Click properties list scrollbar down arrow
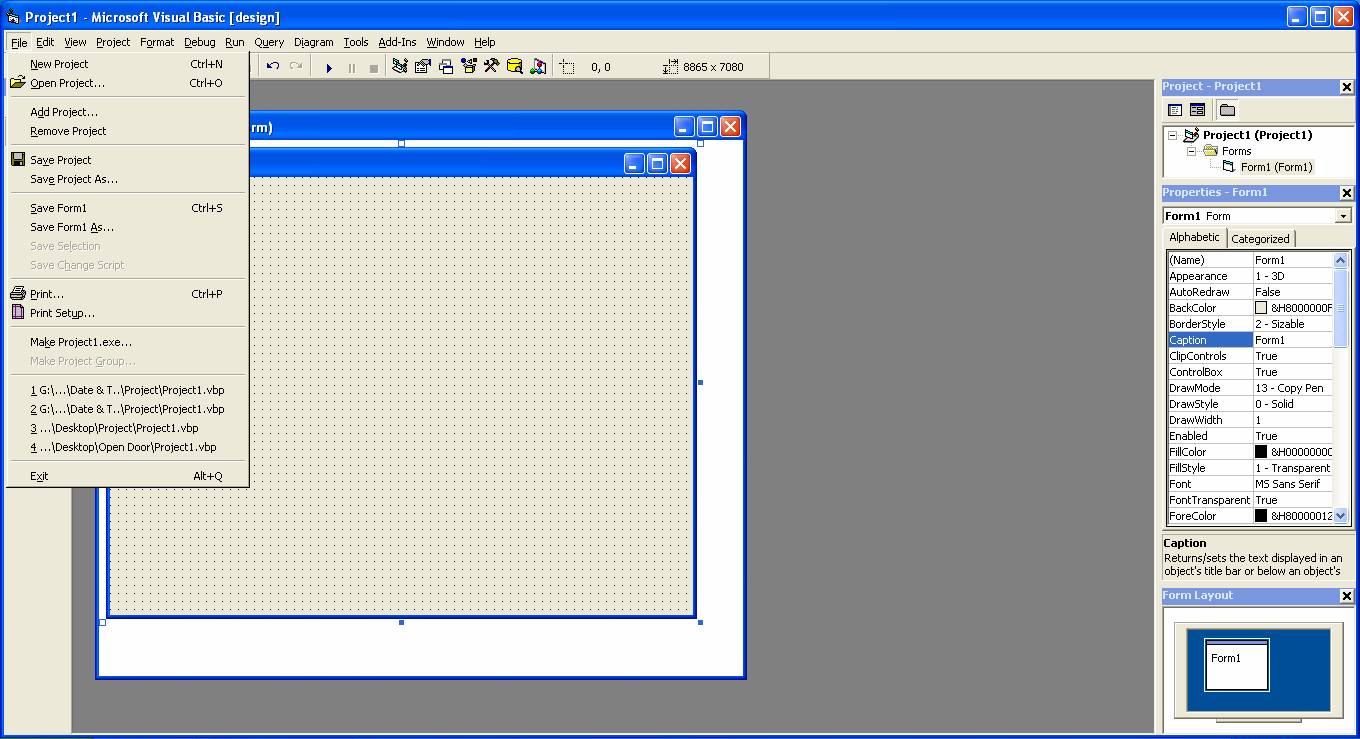The width and height of the screenshot is (1360, 739). coord(1341,516)
